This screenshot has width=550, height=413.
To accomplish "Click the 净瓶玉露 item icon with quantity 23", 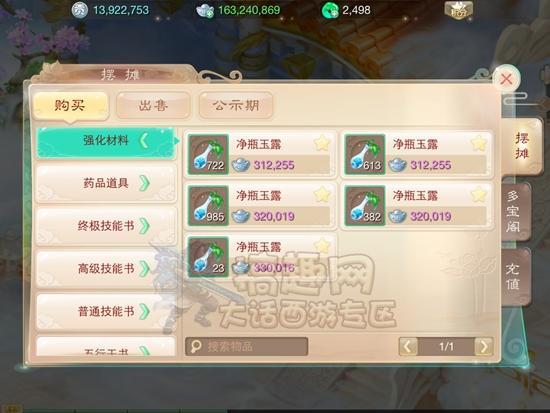I will pyautogui.click(x=208, y=257).
